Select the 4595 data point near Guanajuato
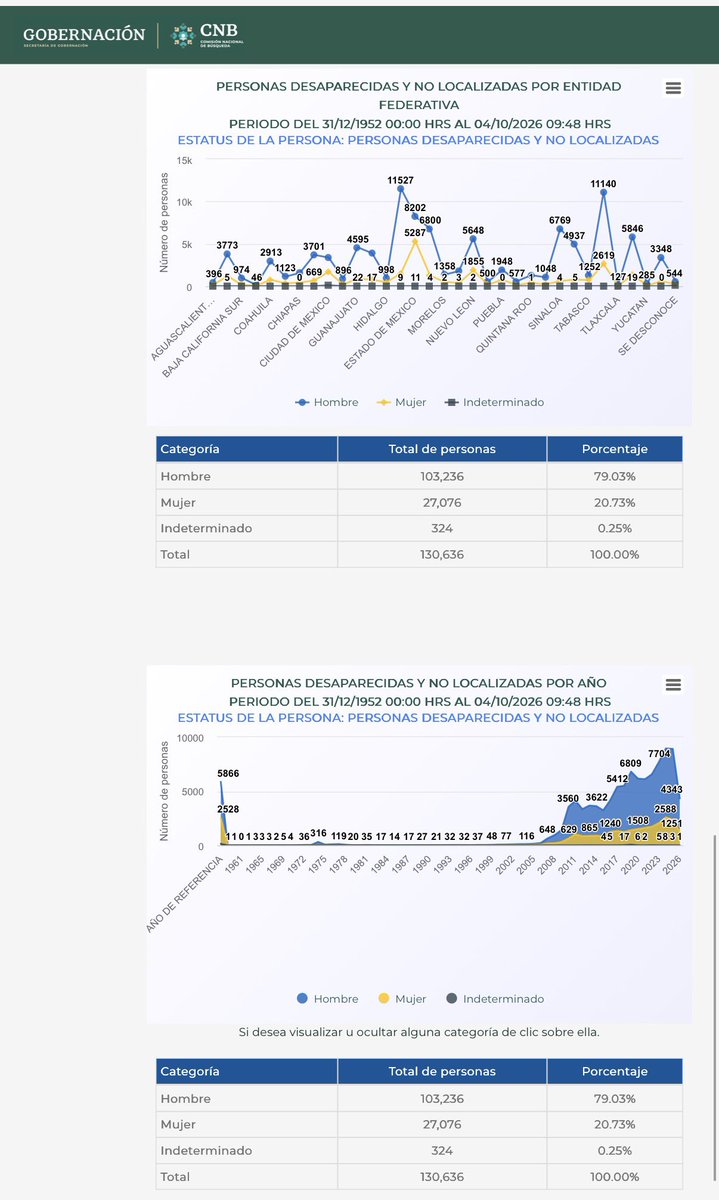This screenshot has width=719, height=1200. tap(357, 247)
